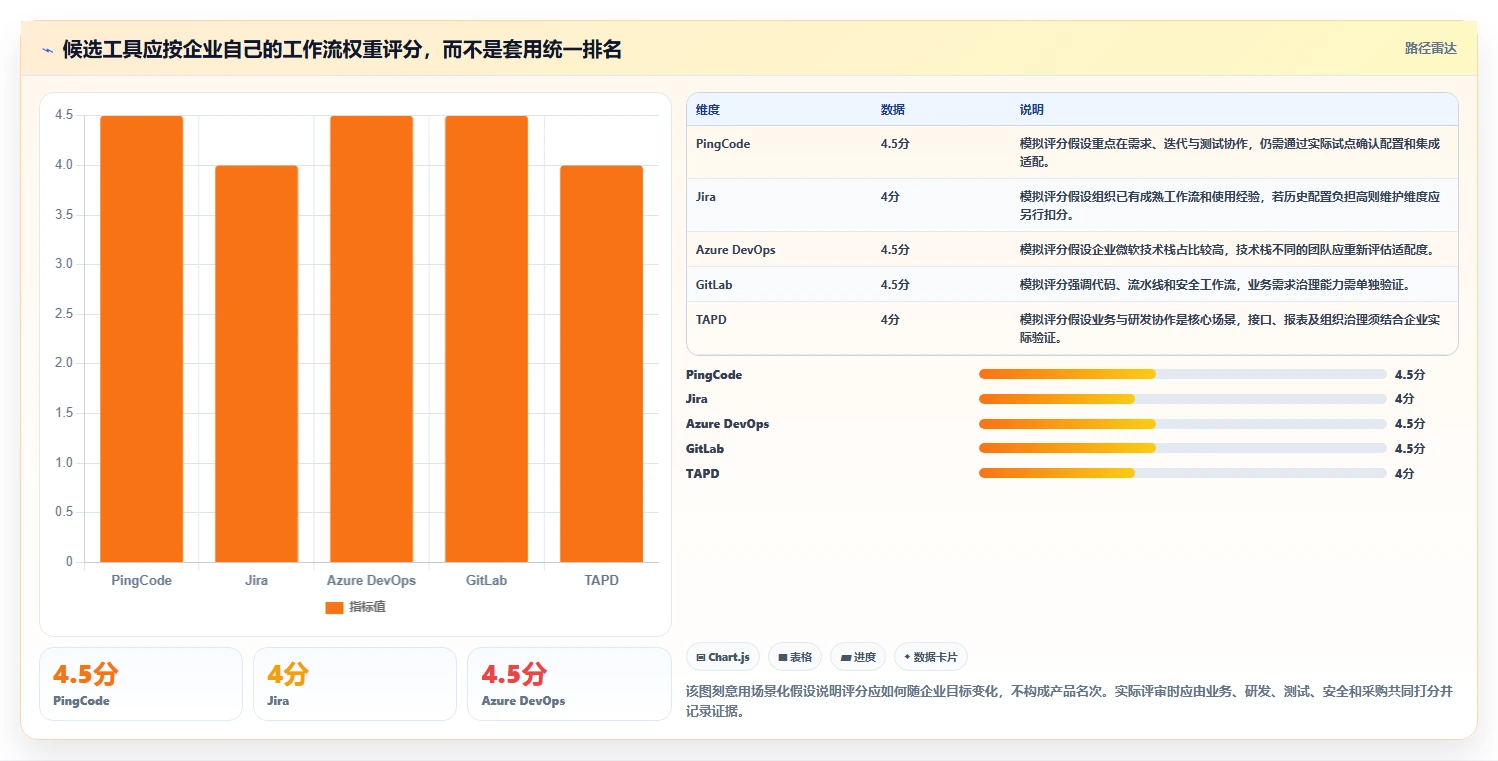Click the Jira cell in the table
Viewport: 1498px width, 761px height.
tap(706, 197)
